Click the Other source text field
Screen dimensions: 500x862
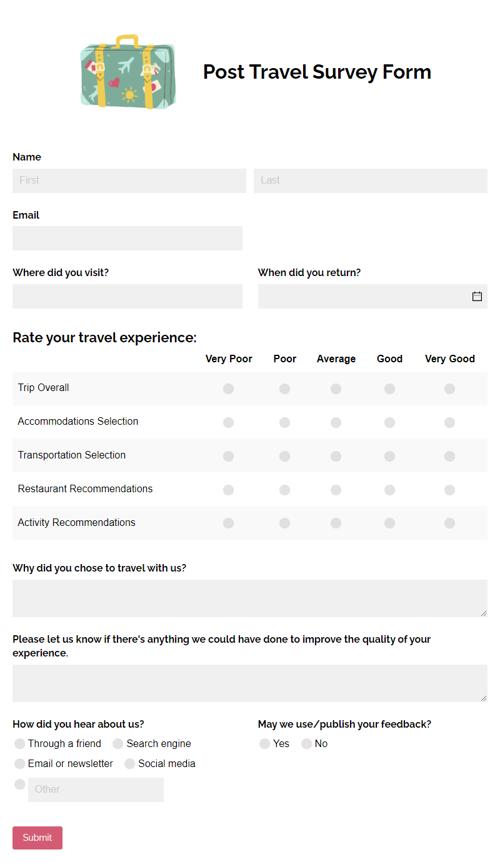click(96, 789)
